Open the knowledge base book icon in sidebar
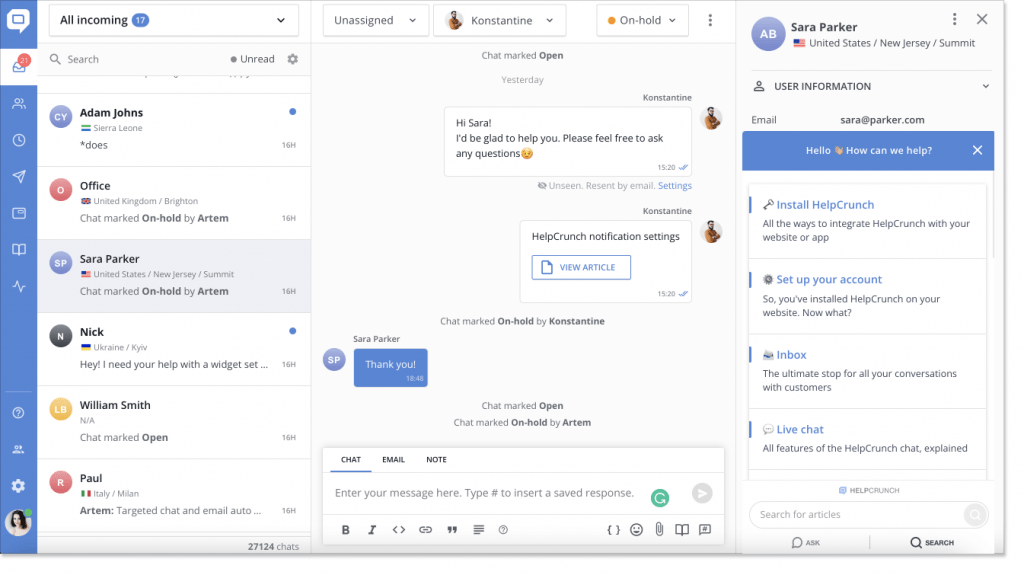This screenshot has height=575, width=1024. [x=19, y=250]
